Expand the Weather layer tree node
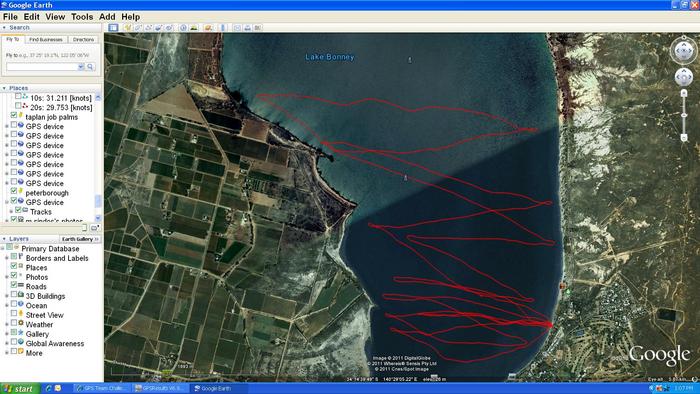Viewport: 700px width, 394px height. [6, 325]
